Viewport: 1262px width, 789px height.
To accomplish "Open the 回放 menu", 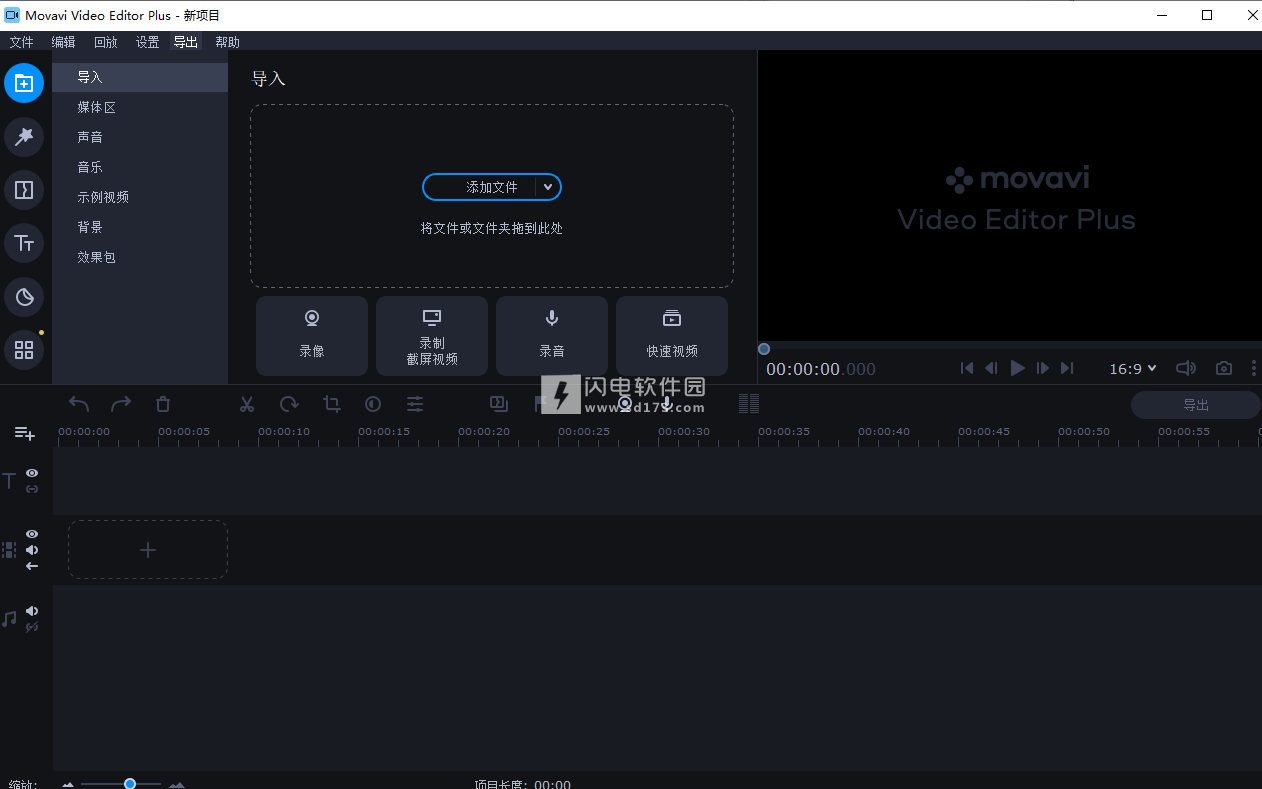I will coord(105,42).
